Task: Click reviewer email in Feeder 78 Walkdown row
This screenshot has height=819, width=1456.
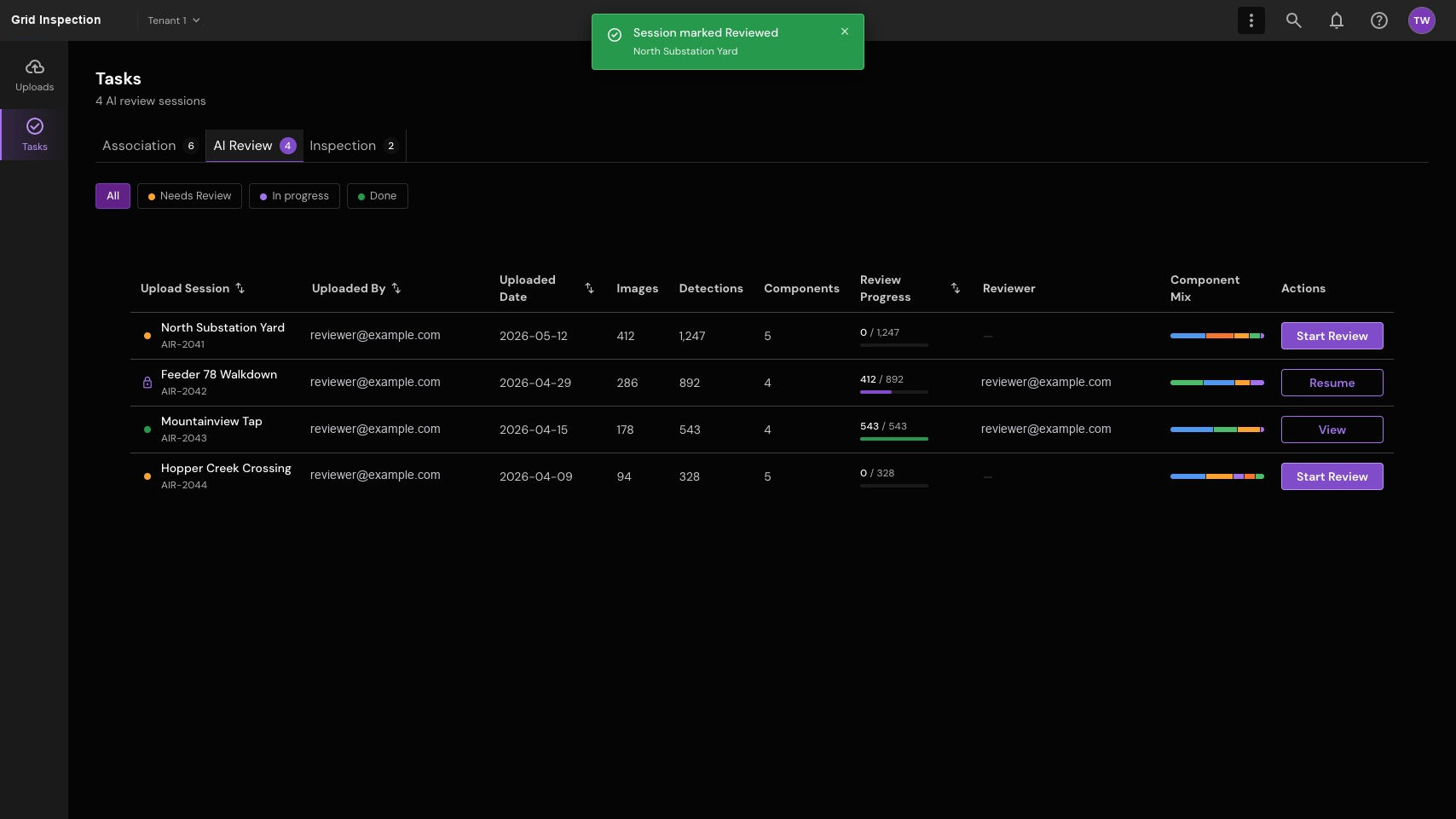Action: pos(1046,382)
